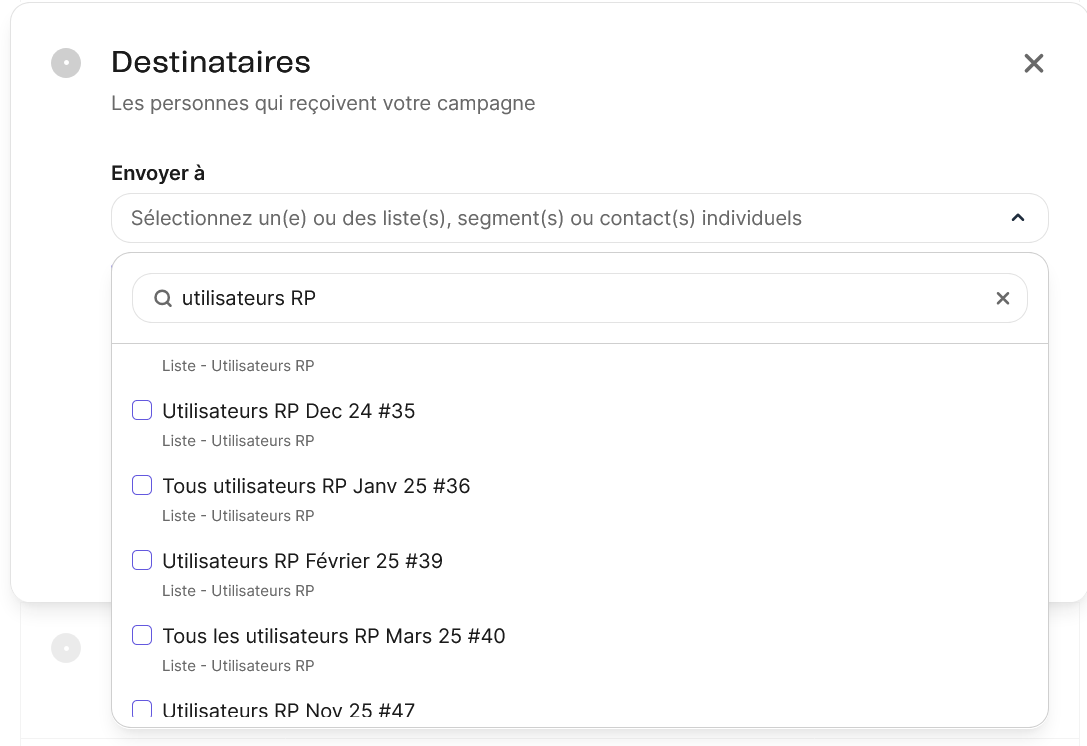The image size is (1087, 746).
Task: Click the grey step circle beside Destinataires
Action: click(x=66, y=63)
